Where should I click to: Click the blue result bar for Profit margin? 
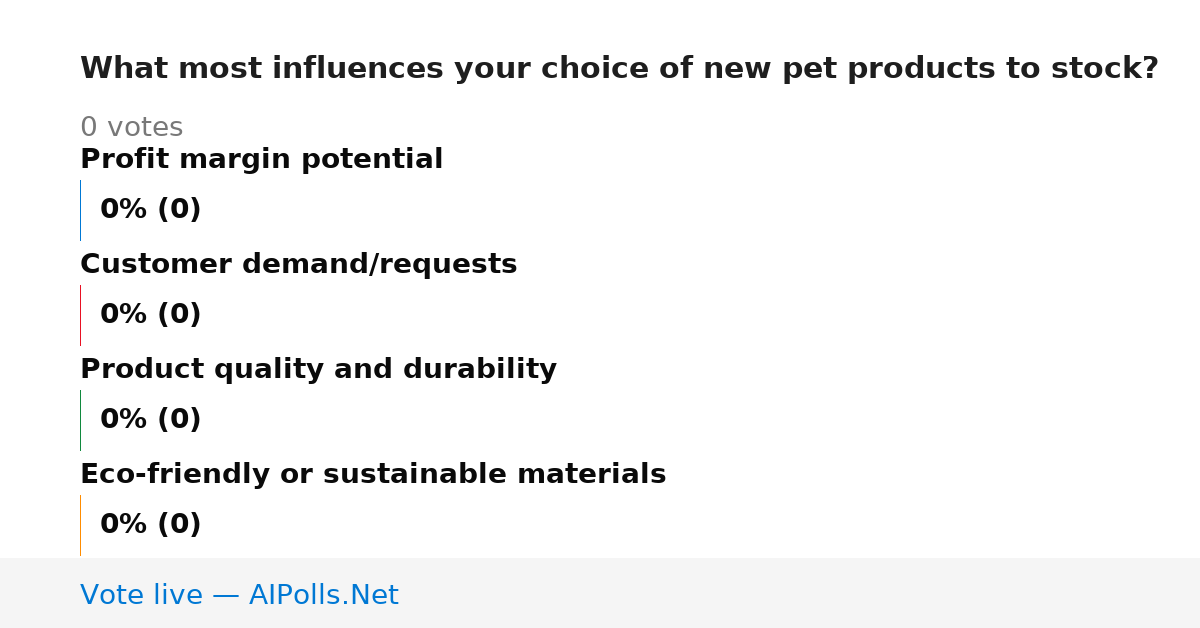click(x=80, y=210)
